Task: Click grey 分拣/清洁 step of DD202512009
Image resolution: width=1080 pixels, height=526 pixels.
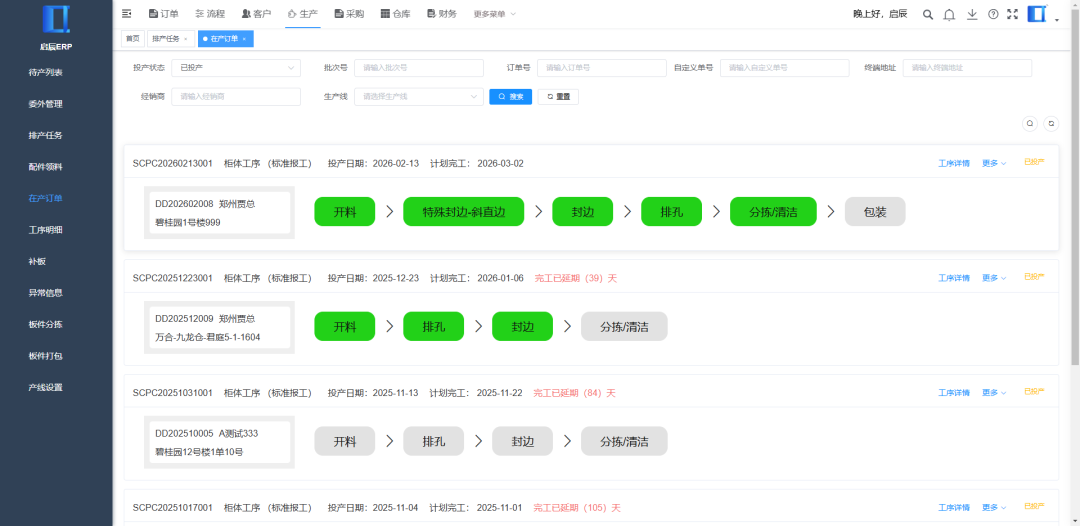Action: (x=624, y=326)
